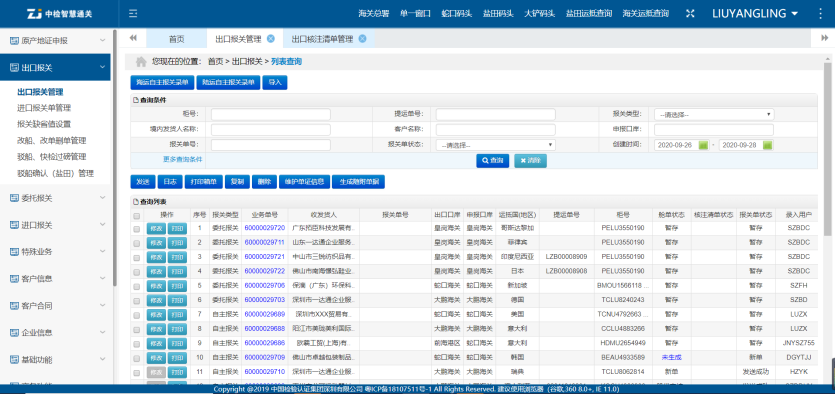835x394 pixels.
Task: Toggle the hamburger sidebar menu icon
Action: coord(133,14)
